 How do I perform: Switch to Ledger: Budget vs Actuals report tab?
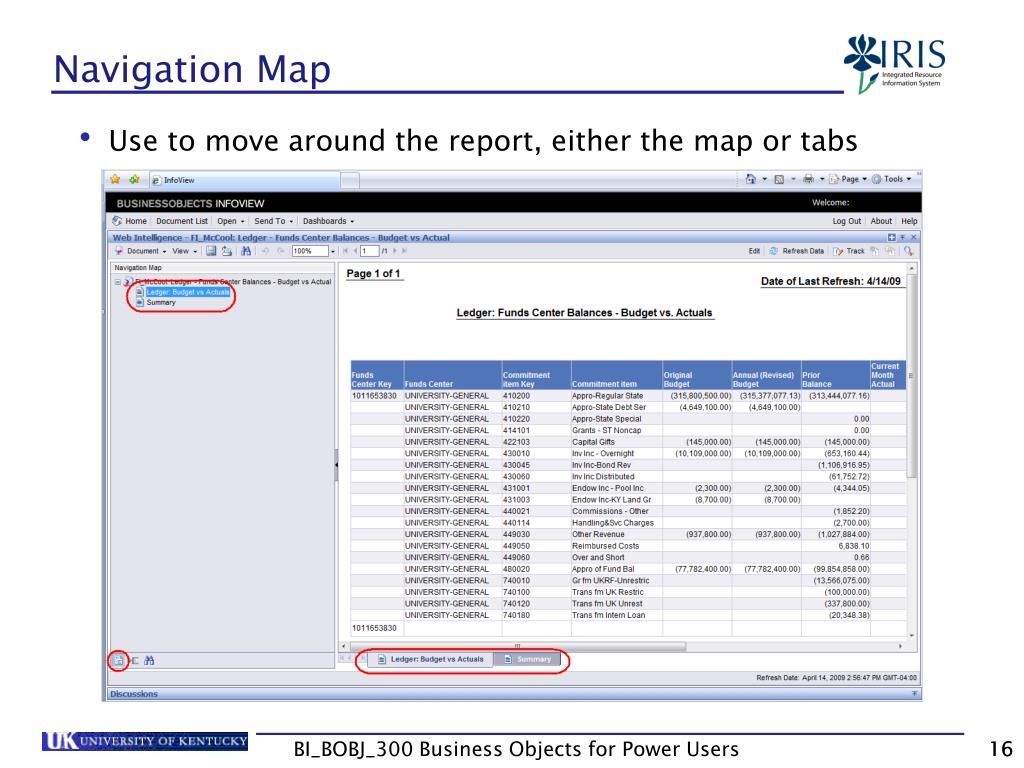[431, 660]
